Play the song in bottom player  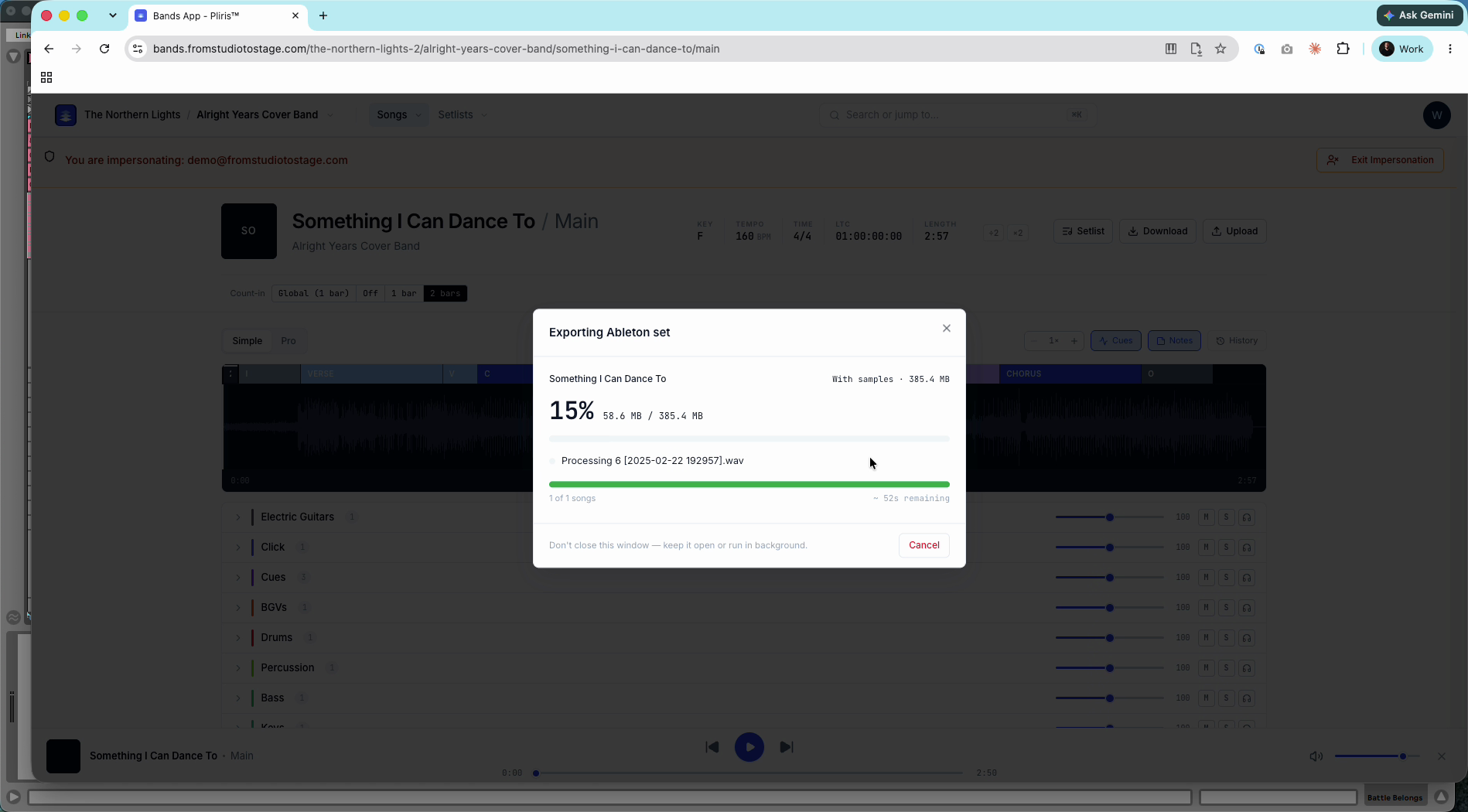coord(749,747)
